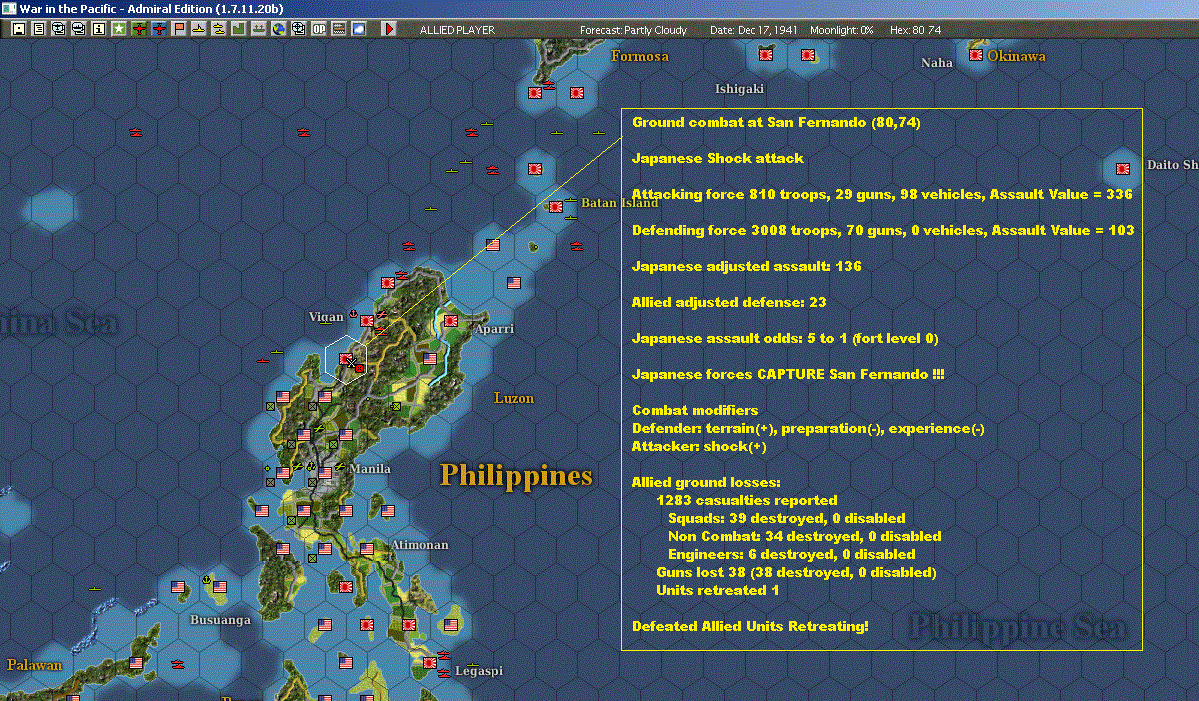This screenshot has width=1199, height=701.
Task: Click the white star on green icon
Action: [x=119, y=29]
